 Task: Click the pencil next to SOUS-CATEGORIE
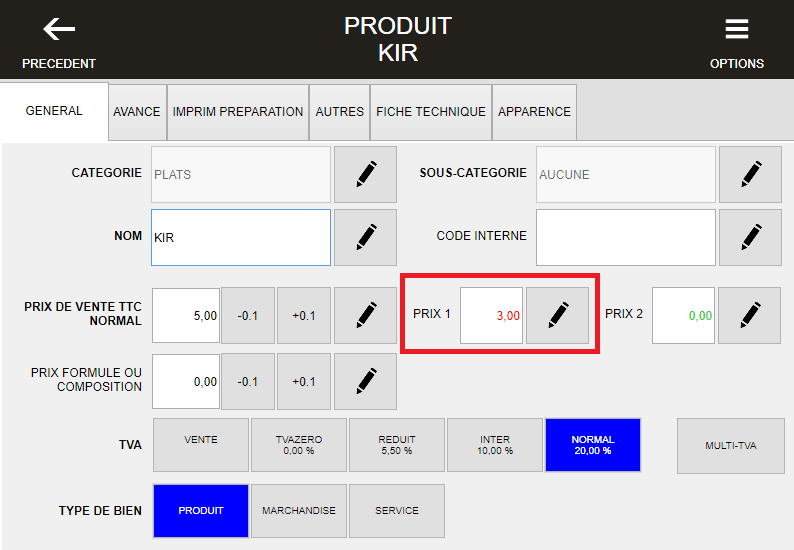[750, 174]
